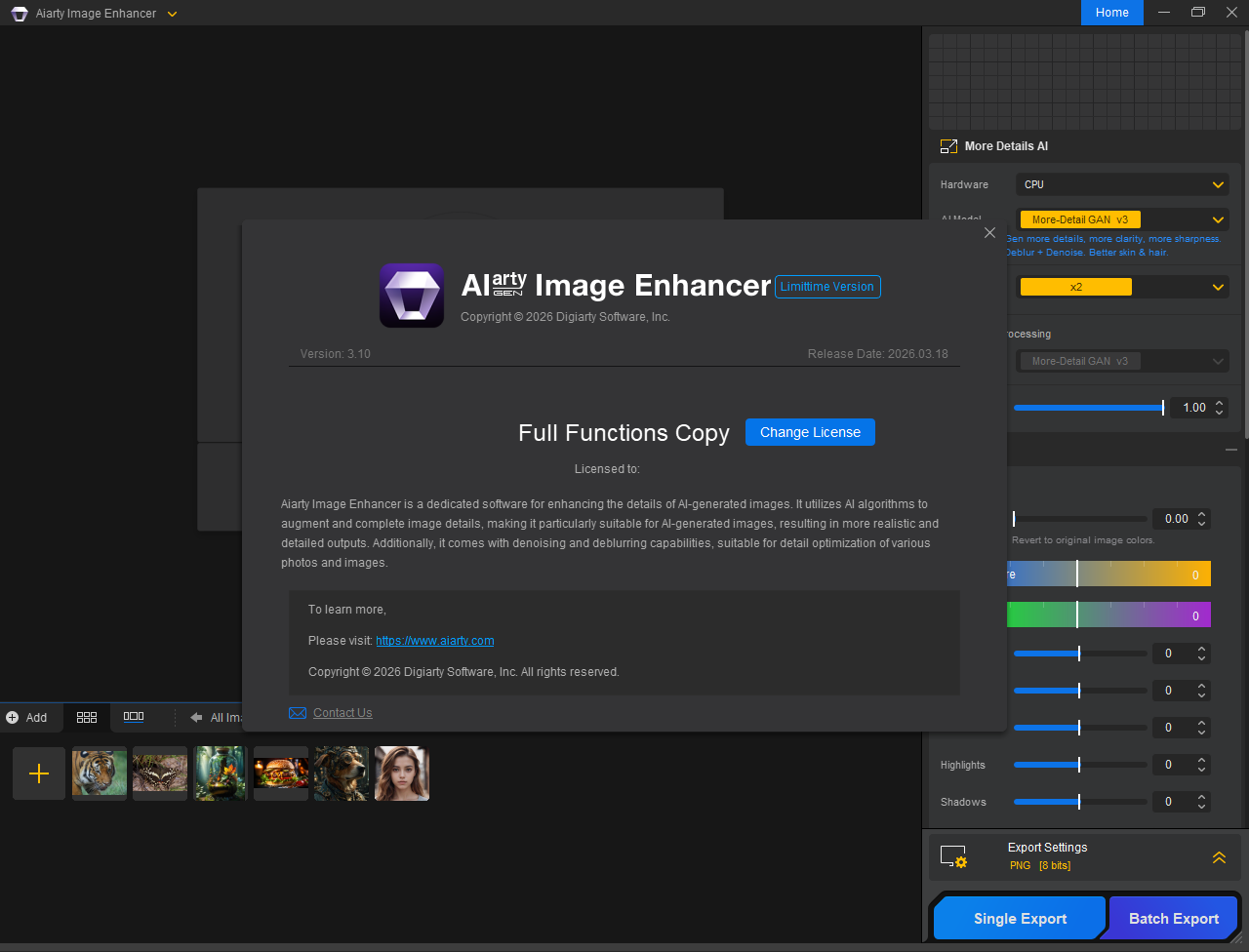
Task: Click the stepper arrows next to 1.00
Action: tap(1220, 408)
